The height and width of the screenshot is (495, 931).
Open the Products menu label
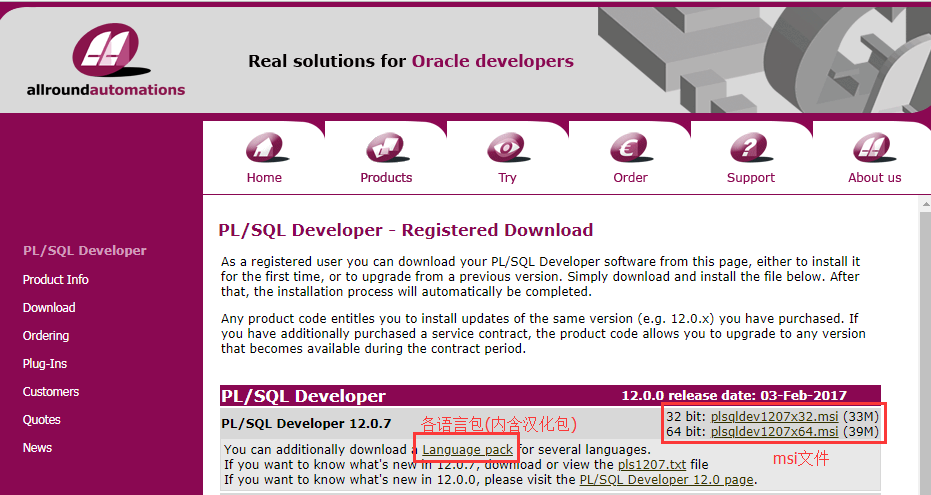coord(386,177)
